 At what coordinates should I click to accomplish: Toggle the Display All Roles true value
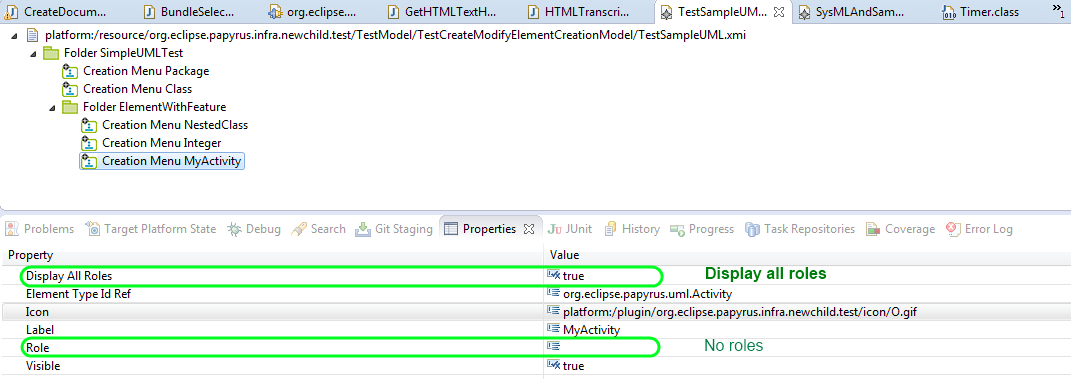pyautogui.click(x=573, y=276)
